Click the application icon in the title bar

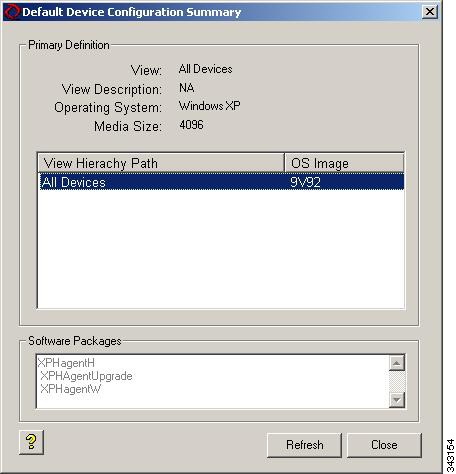[12, 12]
